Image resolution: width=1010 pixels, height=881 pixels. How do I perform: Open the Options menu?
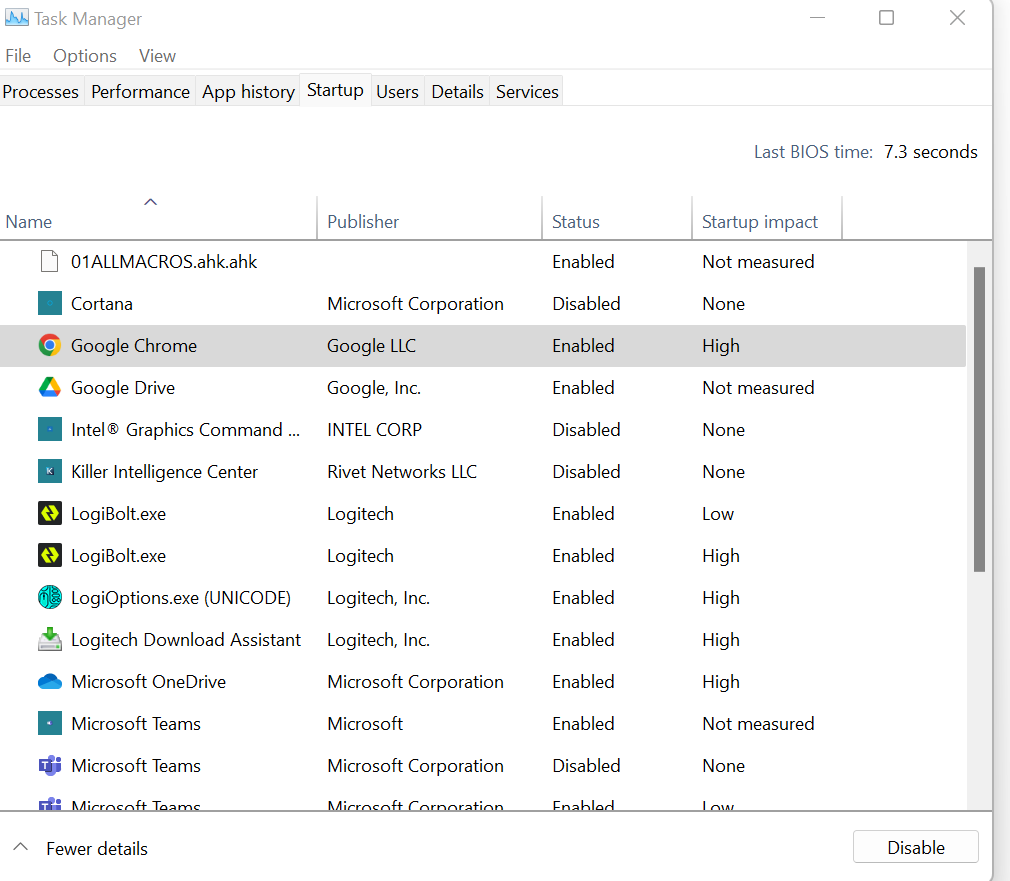[85, 56]
